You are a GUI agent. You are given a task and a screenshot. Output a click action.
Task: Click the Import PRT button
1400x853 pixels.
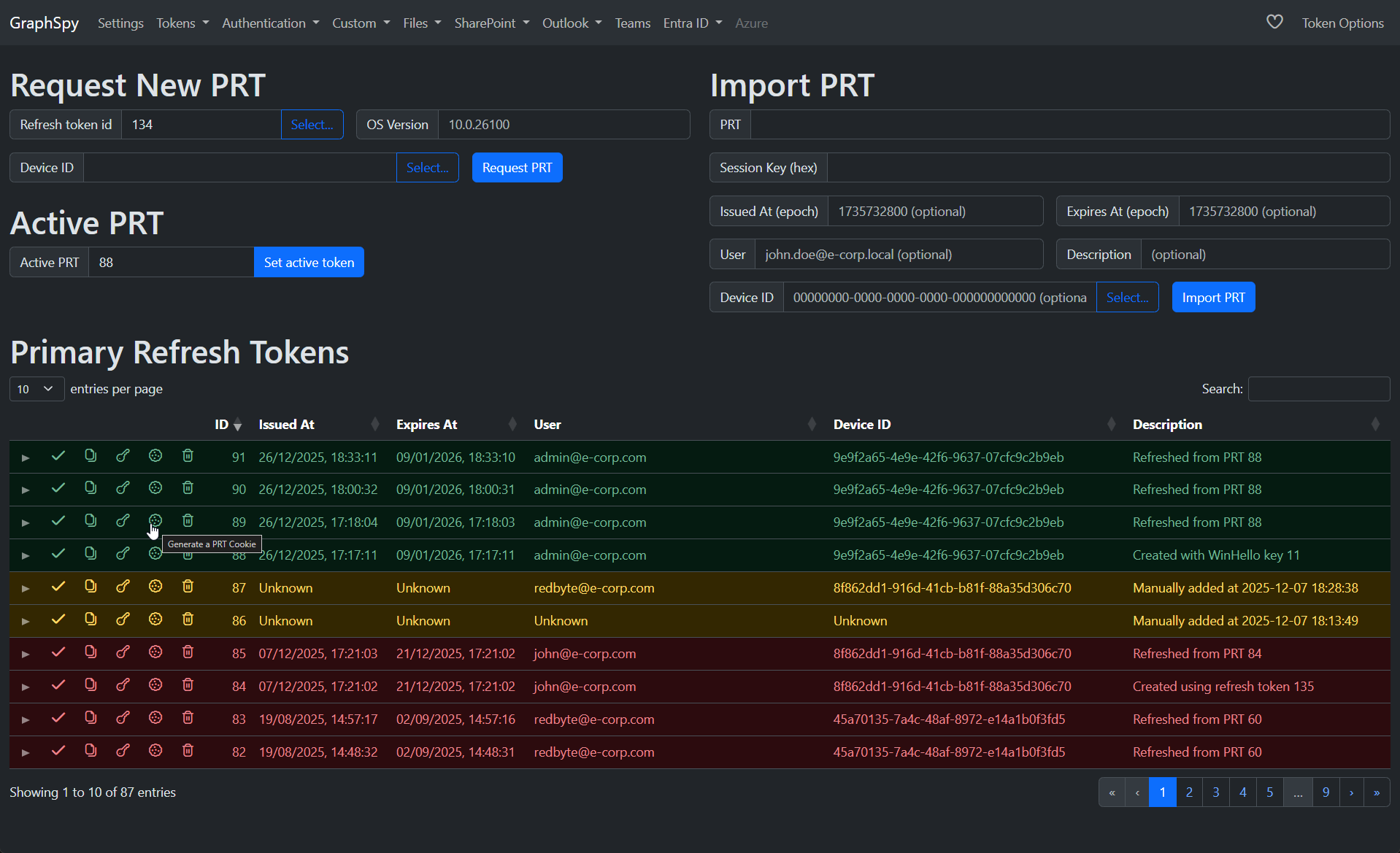pyautogui.click(x=1213, y=297)
